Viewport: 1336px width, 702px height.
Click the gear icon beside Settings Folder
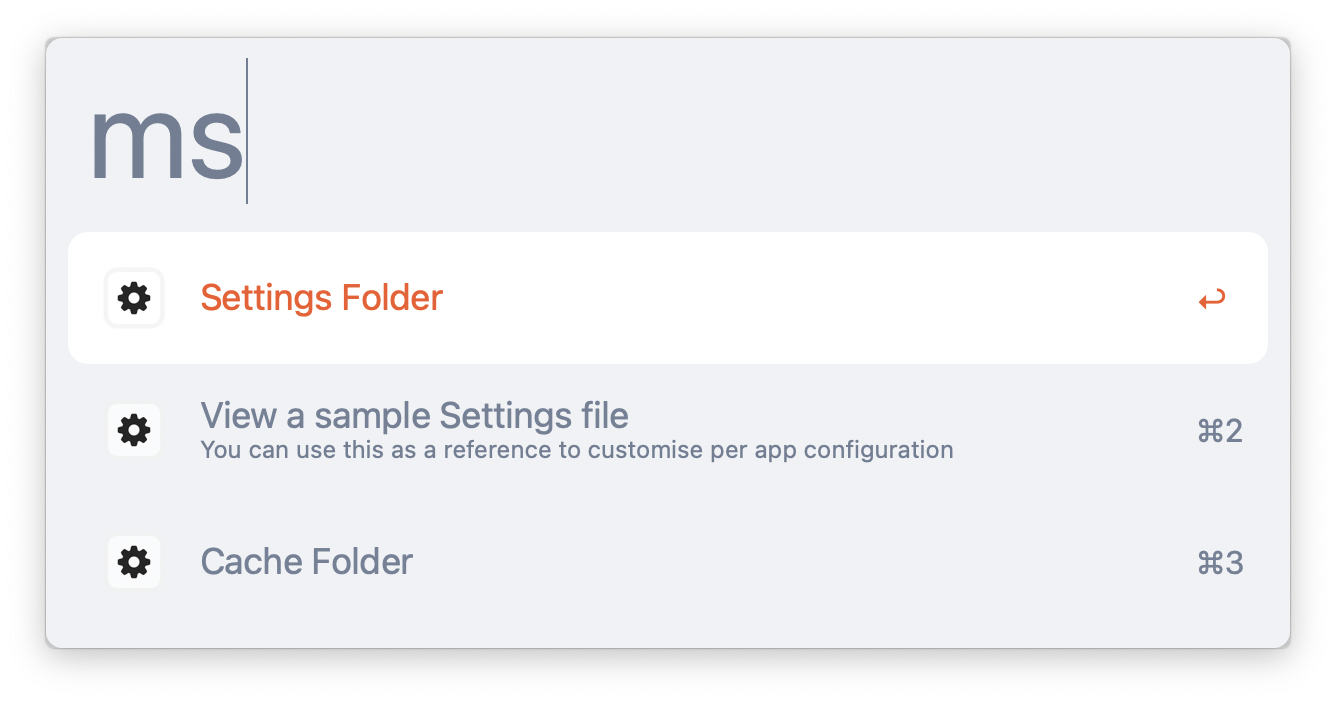pos(134,298)
